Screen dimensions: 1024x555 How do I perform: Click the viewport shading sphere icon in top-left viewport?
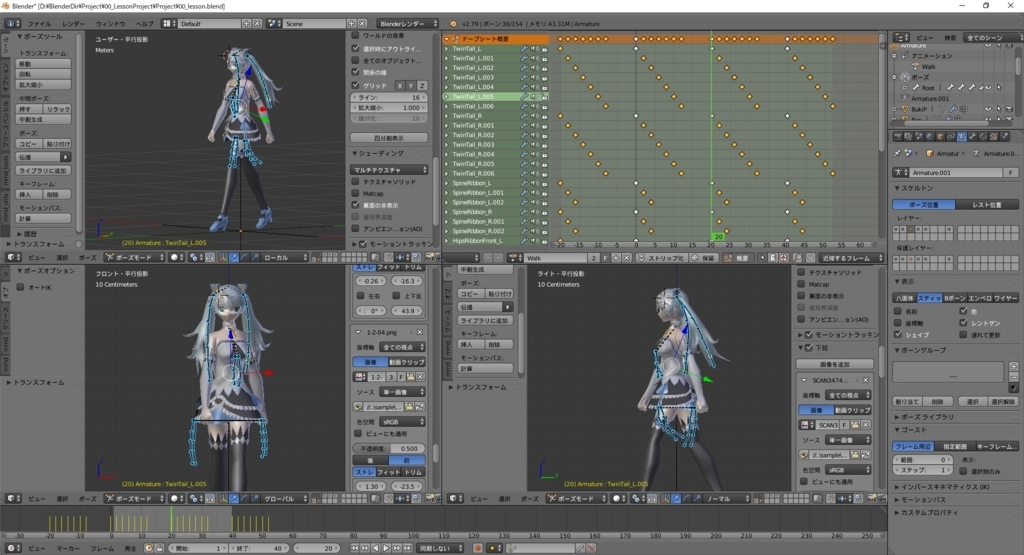pos(176,257)
